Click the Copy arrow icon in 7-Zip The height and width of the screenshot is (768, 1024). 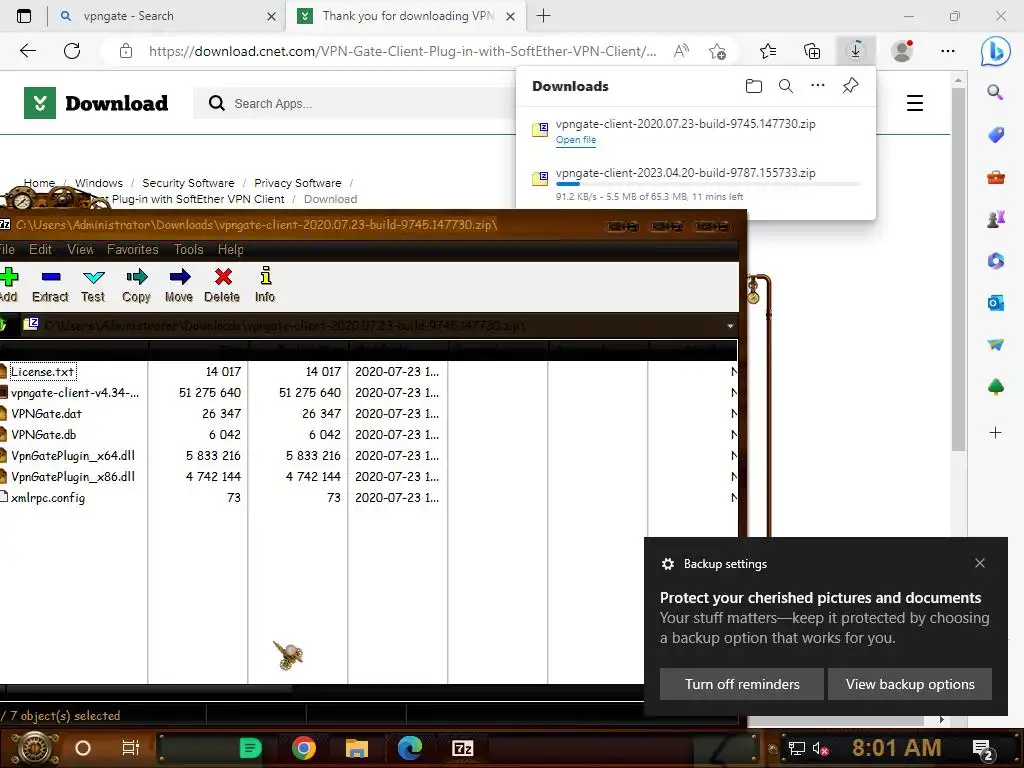pyautogui.click(x=136, y=277)
